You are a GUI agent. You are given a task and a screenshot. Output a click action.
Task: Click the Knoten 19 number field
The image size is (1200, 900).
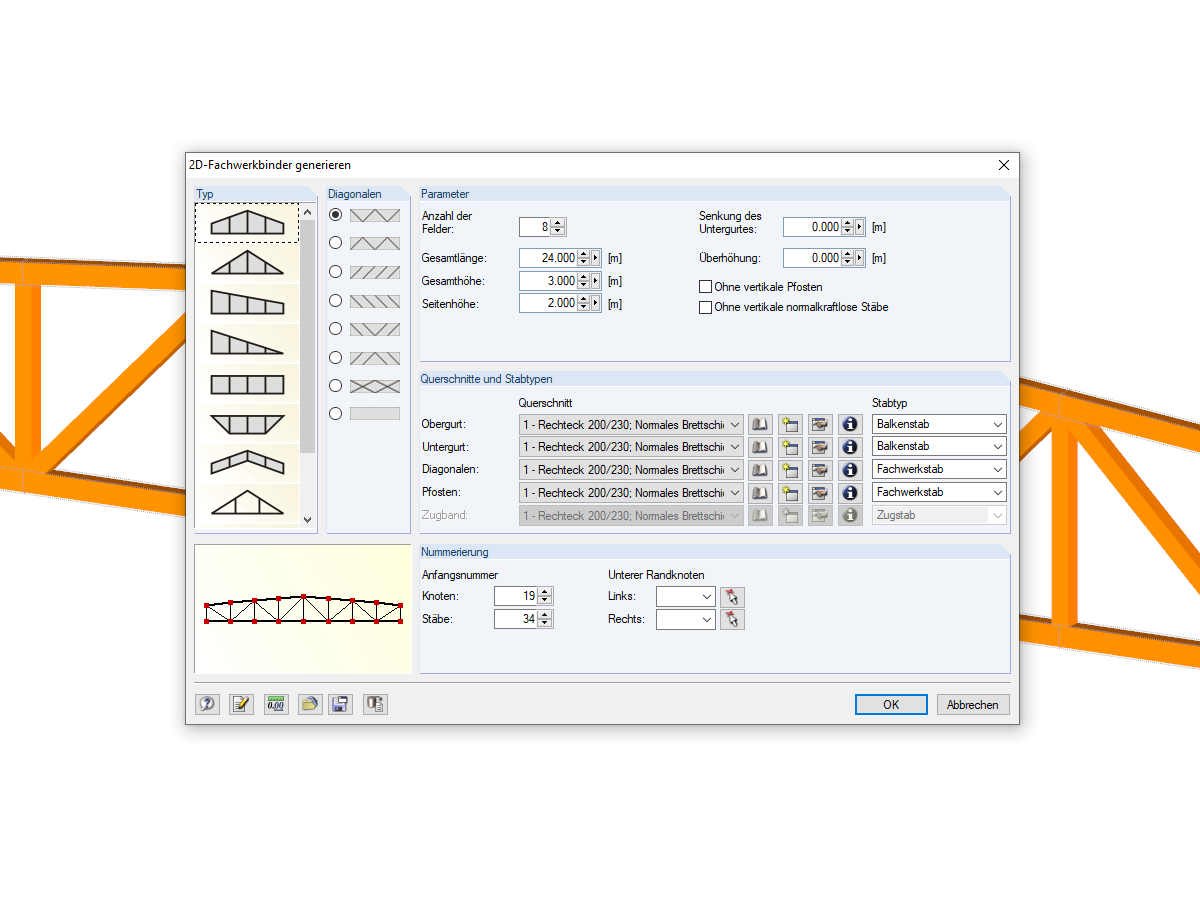click(x=517, y=596)
